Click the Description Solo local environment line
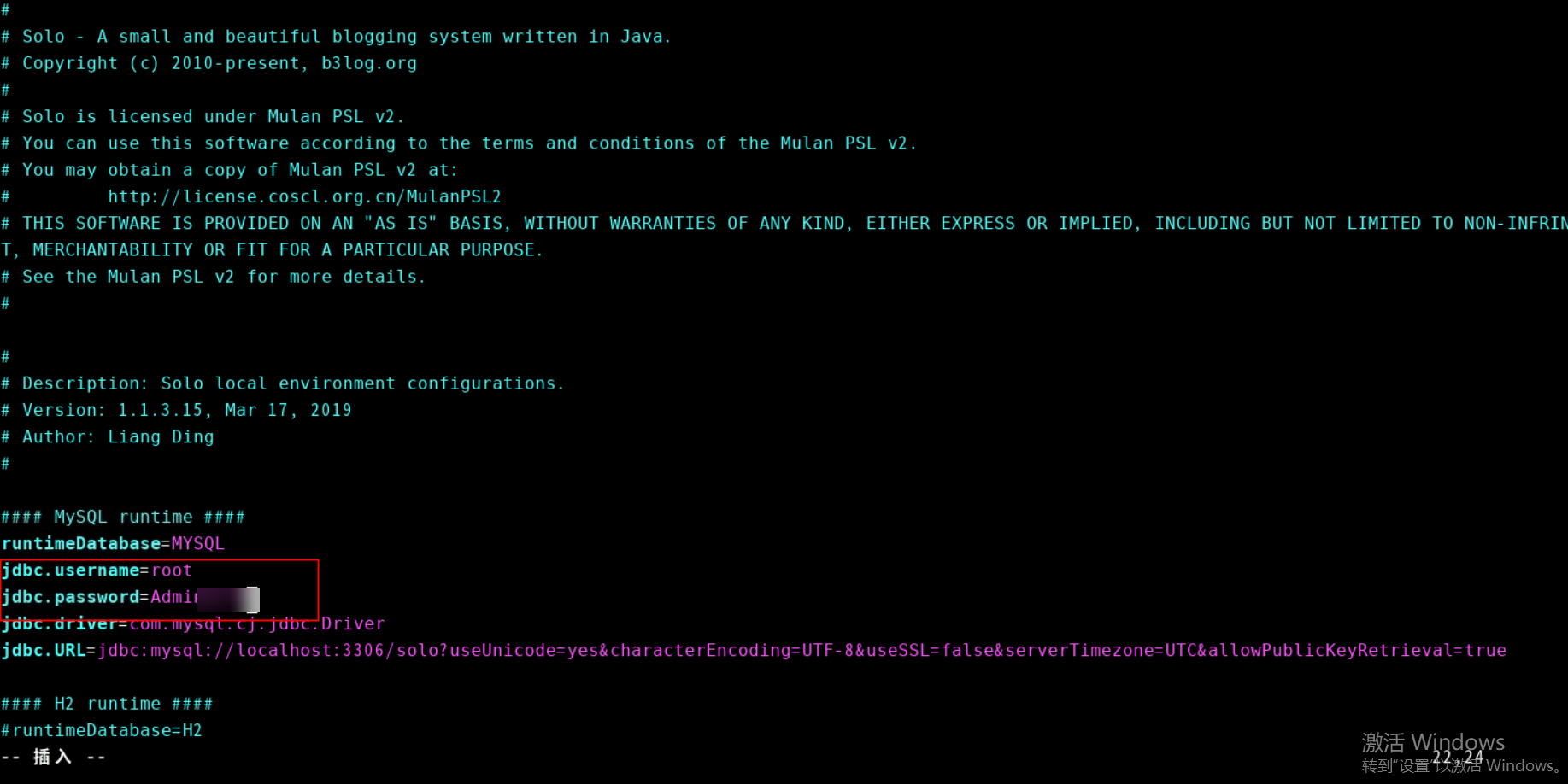This screenshot has height=784, width=1568. (x=292, y=383)
